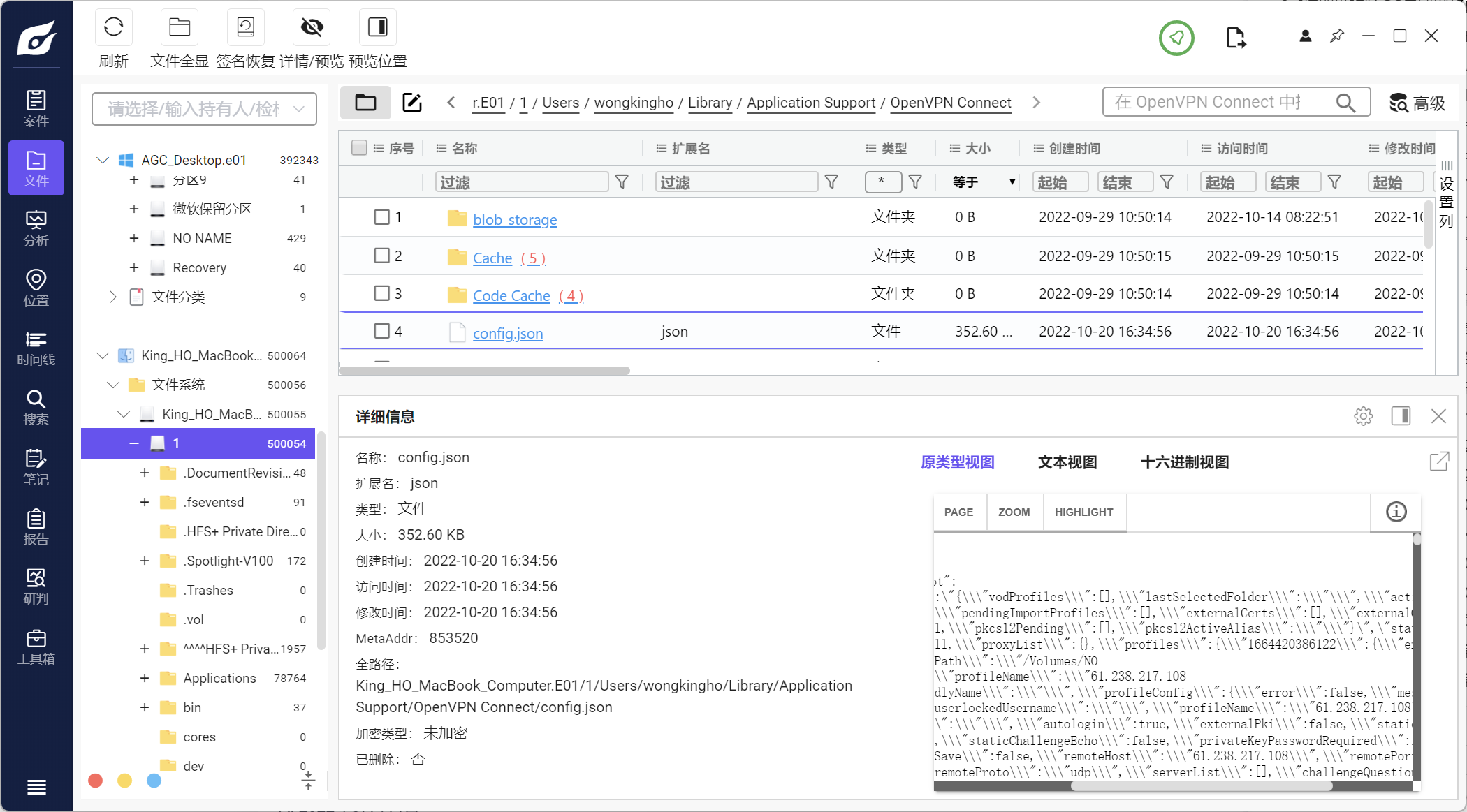
Task: Expand the 微软保留分区 tree node
Action: click(x=133, y=209)
